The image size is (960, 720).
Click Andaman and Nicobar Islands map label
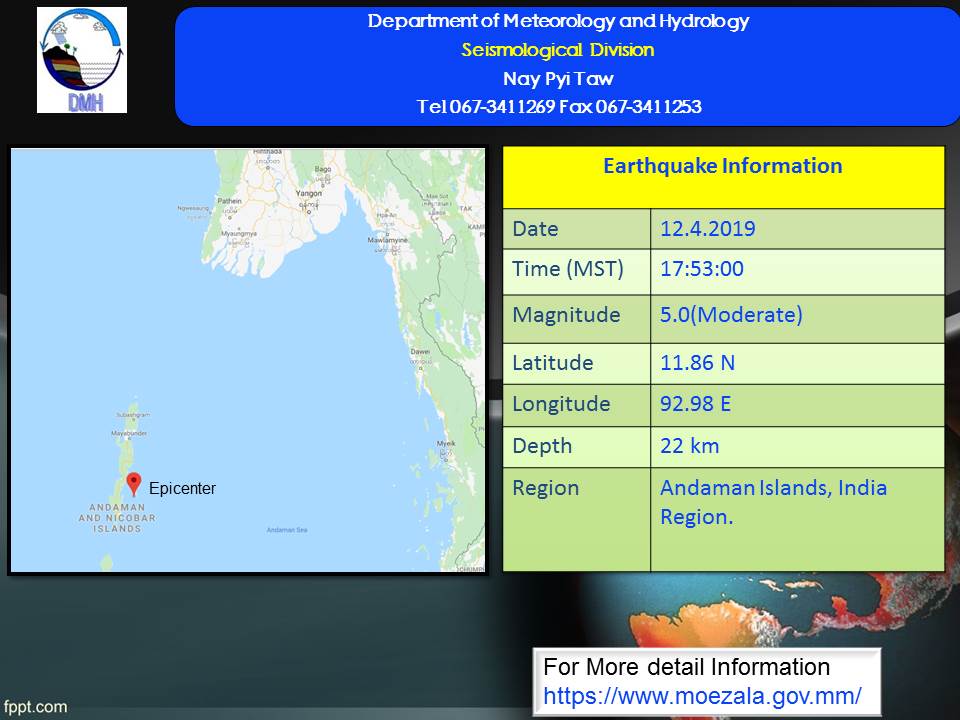(117, 518)
